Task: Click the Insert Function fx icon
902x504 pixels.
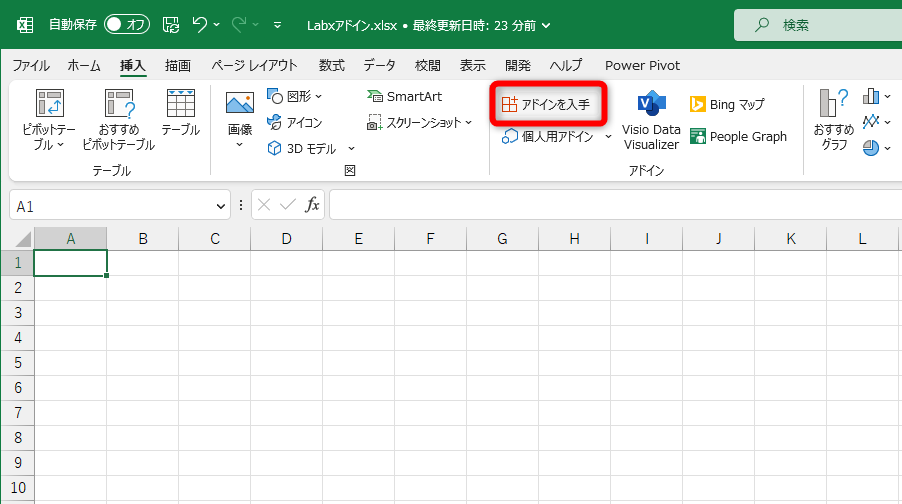Action: pos(312,205)
